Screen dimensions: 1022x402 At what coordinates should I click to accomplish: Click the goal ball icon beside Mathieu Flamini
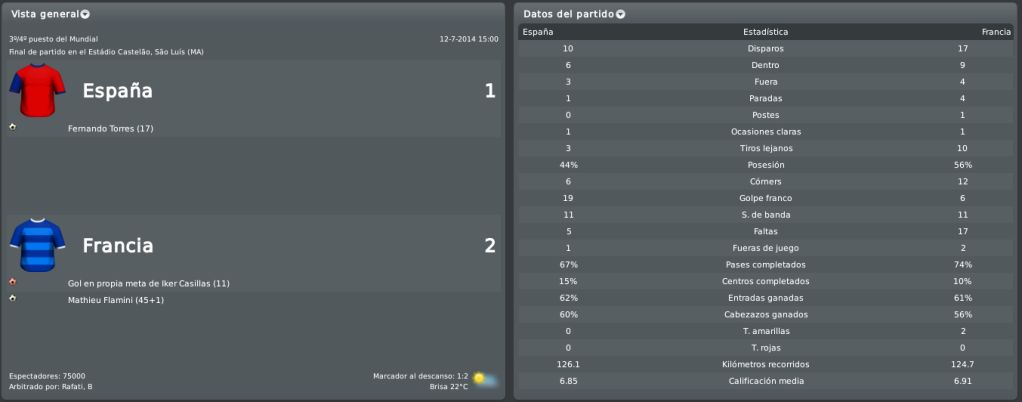tap(12, 298)
